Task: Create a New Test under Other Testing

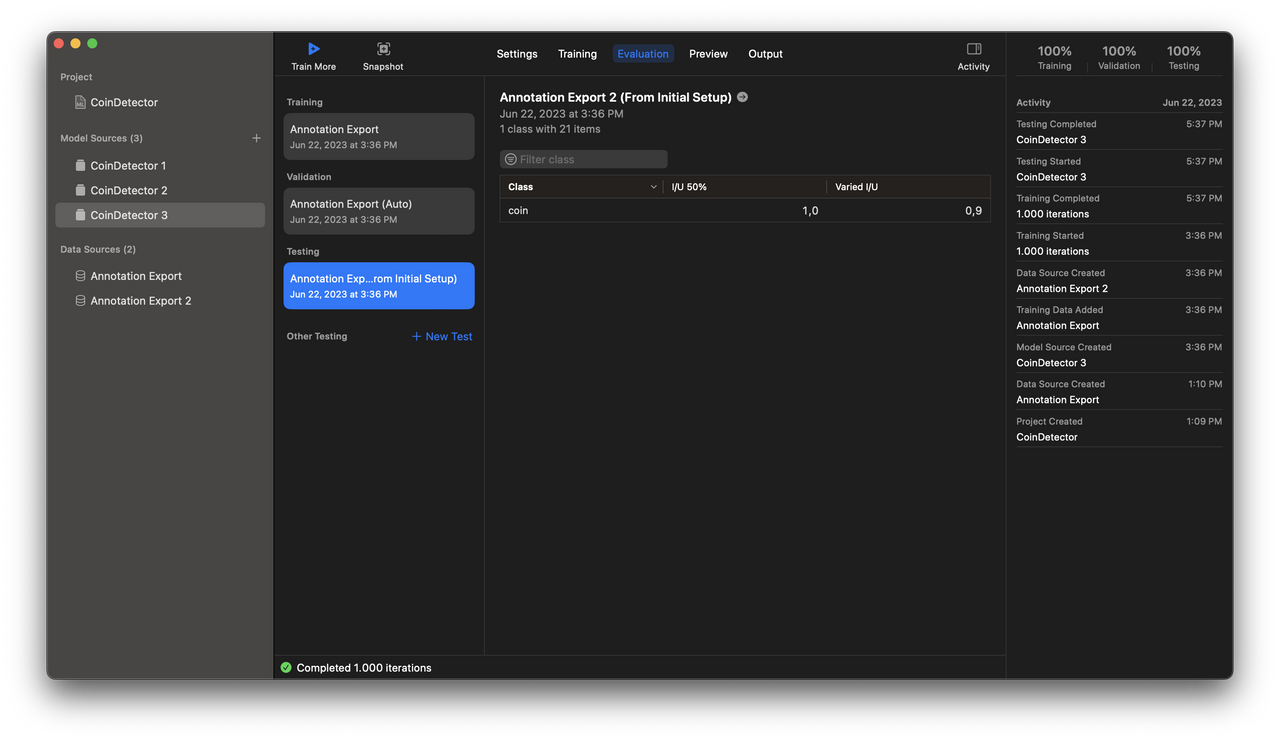Action: [442, 336]
